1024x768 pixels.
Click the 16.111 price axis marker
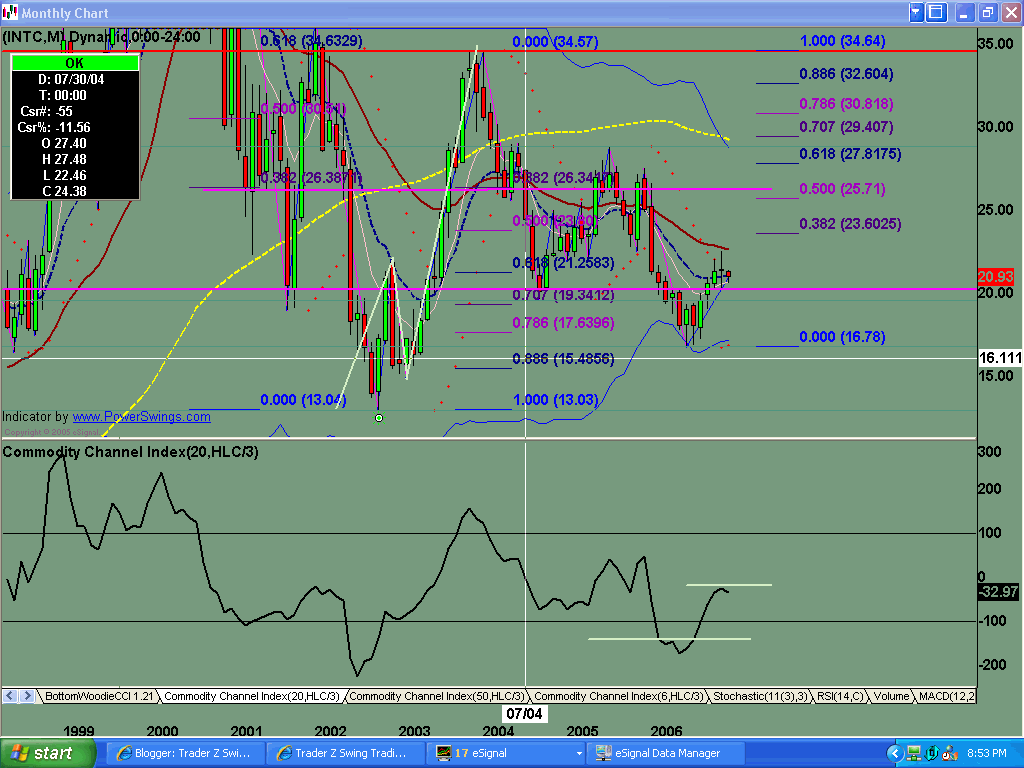[x=1000, y=358]
